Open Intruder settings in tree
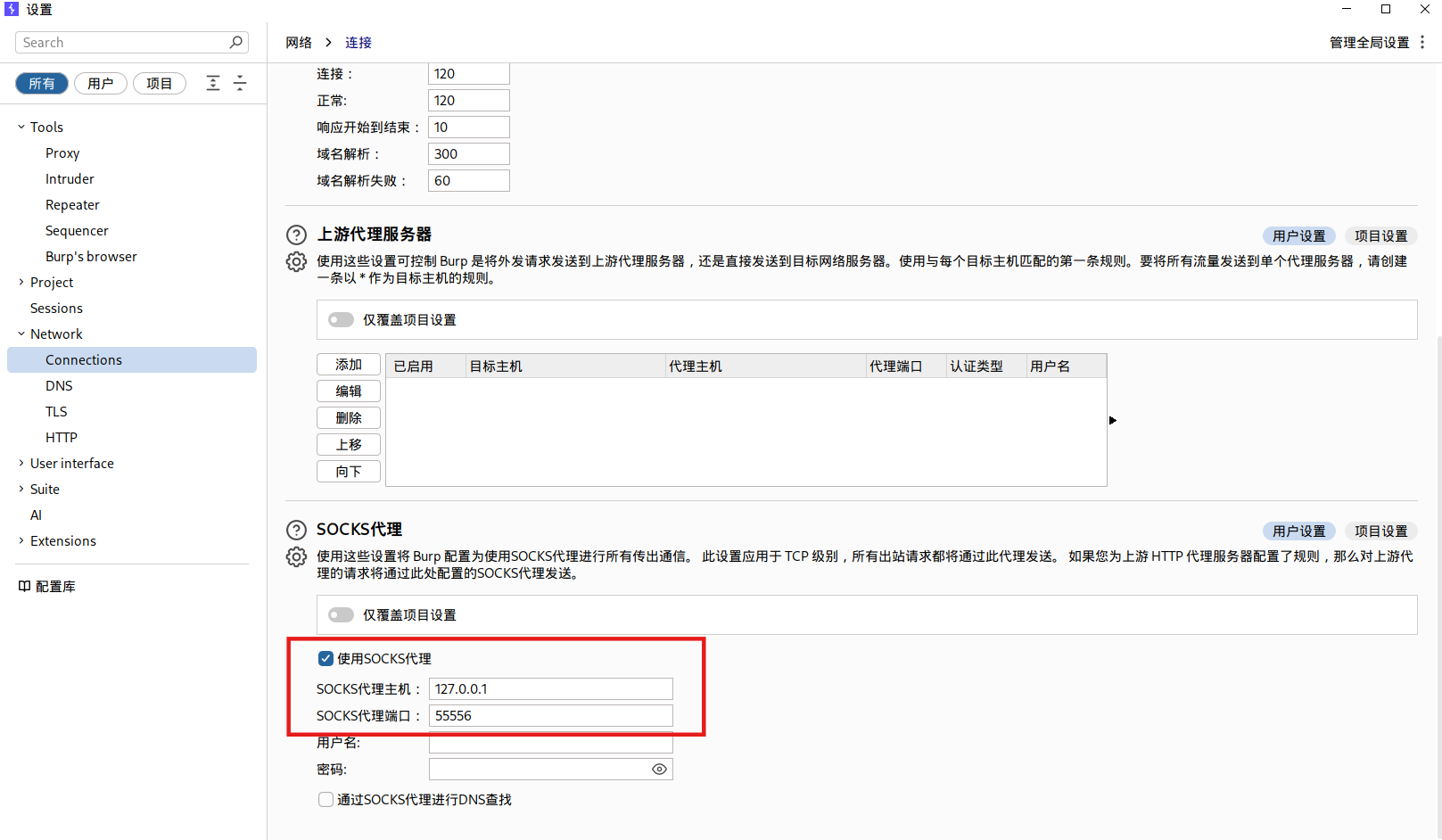Screen dimensions: 1442x840 tap(70, 178)
